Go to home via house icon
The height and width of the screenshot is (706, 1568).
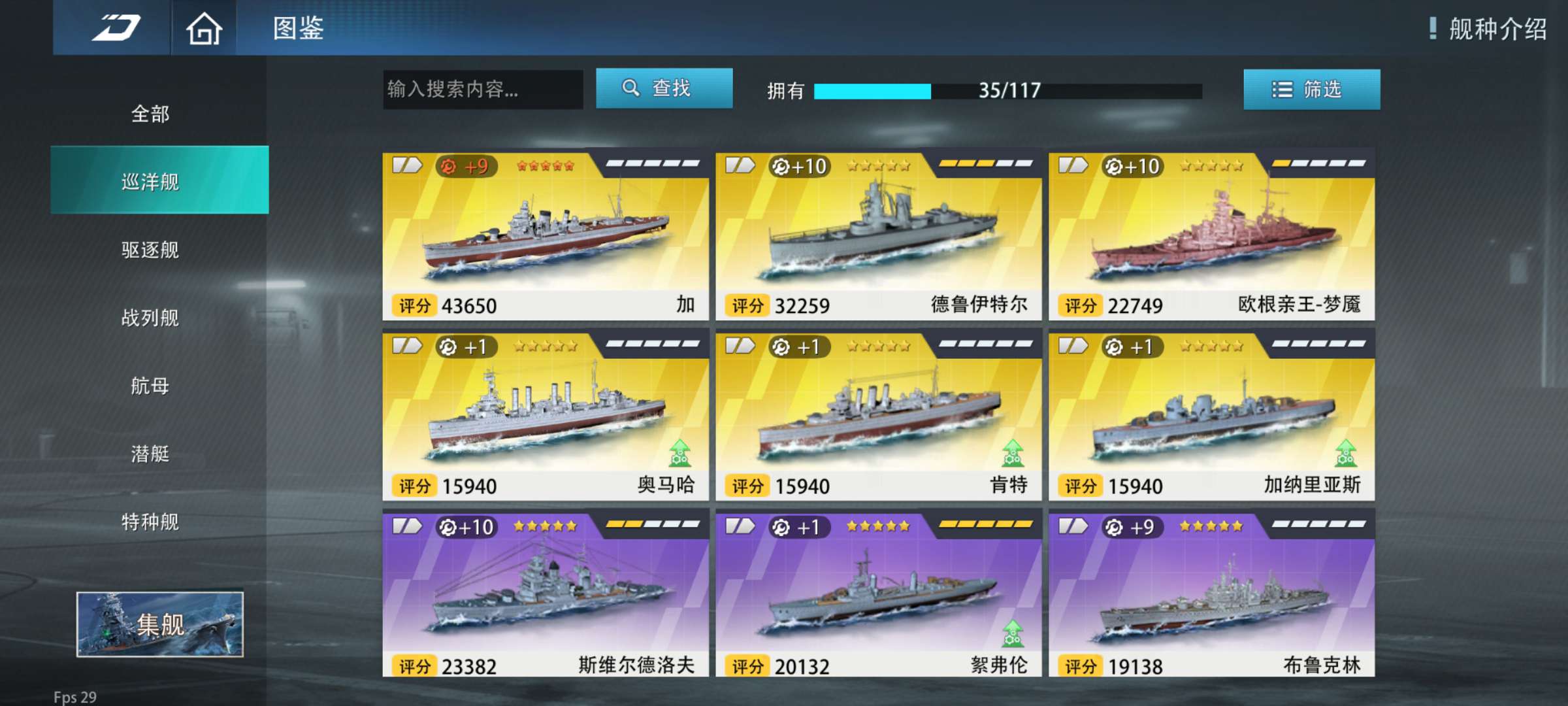pyautogui.click(x=204, y=28)
